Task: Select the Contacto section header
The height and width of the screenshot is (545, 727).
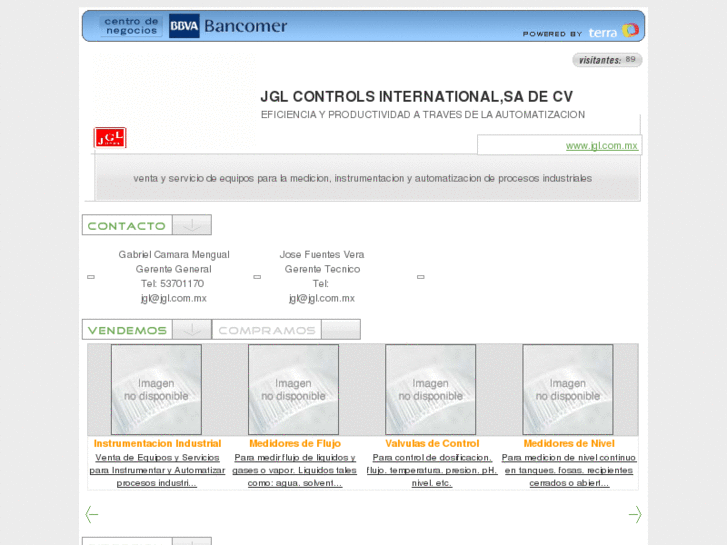Action: pyautogui.click(x=127, y=225)
